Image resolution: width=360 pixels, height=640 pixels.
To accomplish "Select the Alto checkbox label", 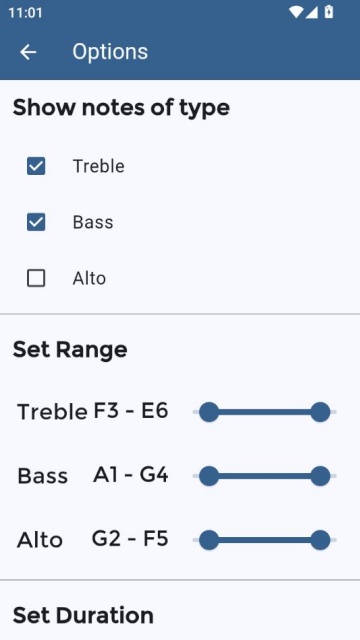I will pos(89,278).
